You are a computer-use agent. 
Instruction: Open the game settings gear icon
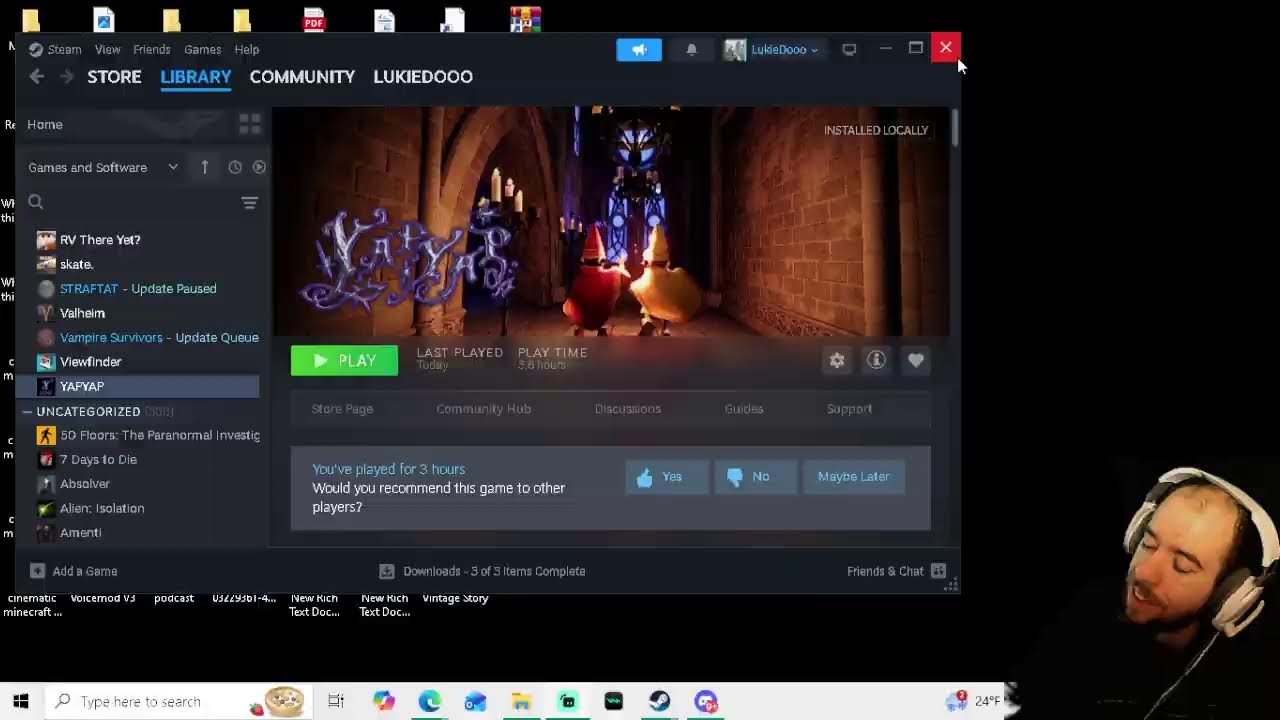pyautogui.click(x=837, y=361)
